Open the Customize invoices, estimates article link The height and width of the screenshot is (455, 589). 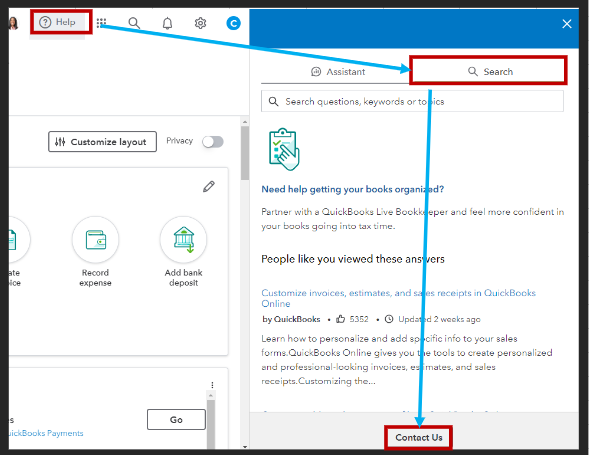(398, 298)
